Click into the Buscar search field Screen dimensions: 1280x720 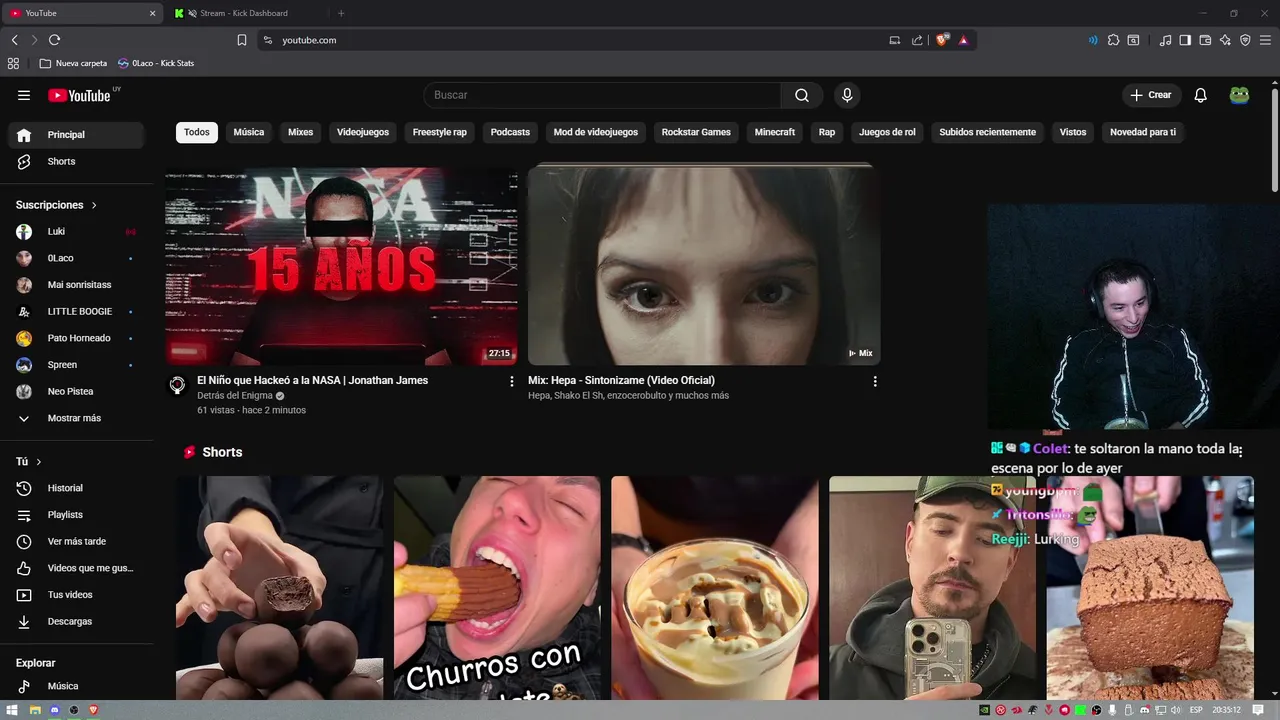(602, 95)
